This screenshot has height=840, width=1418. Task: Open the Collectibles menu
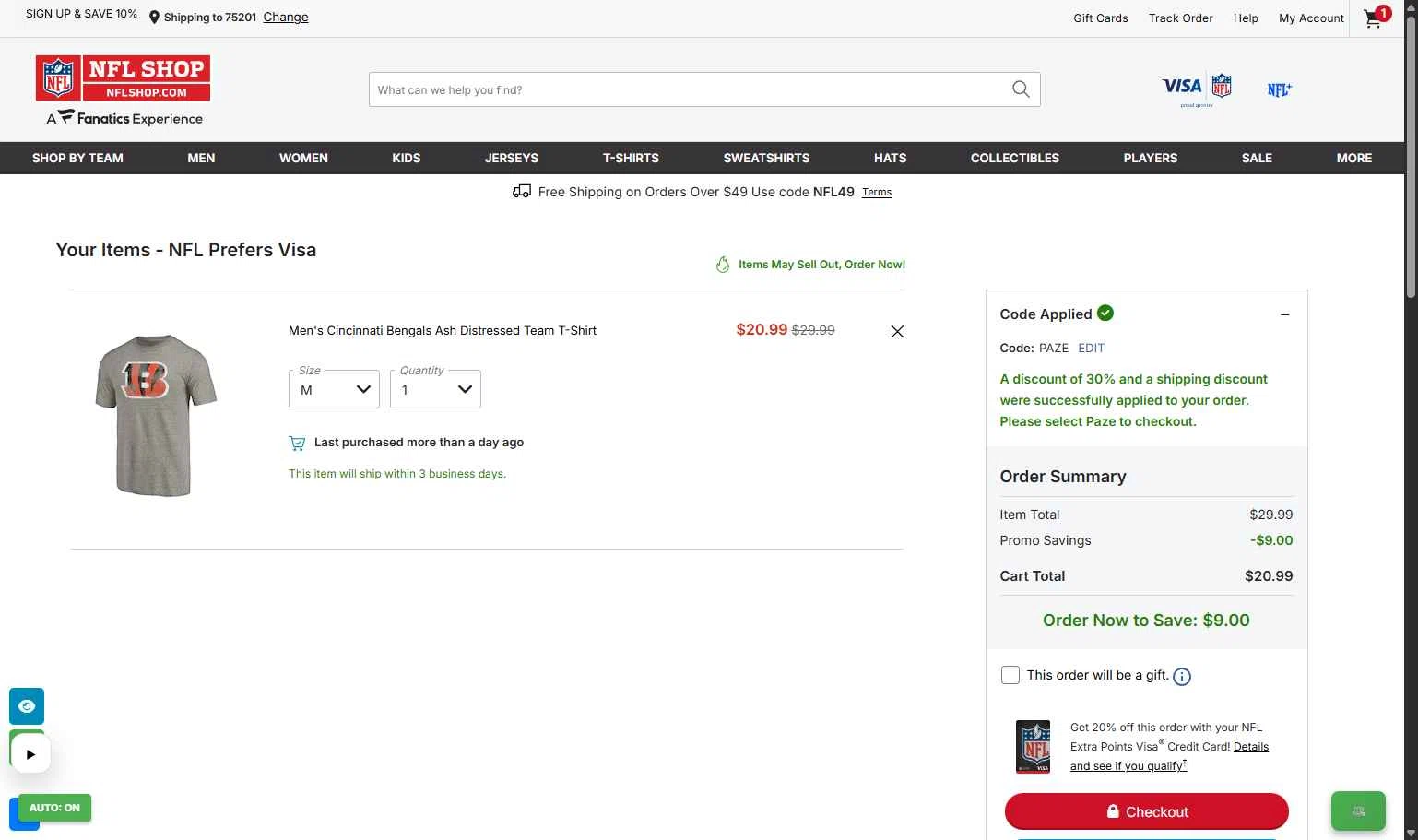pos(1015,158)
